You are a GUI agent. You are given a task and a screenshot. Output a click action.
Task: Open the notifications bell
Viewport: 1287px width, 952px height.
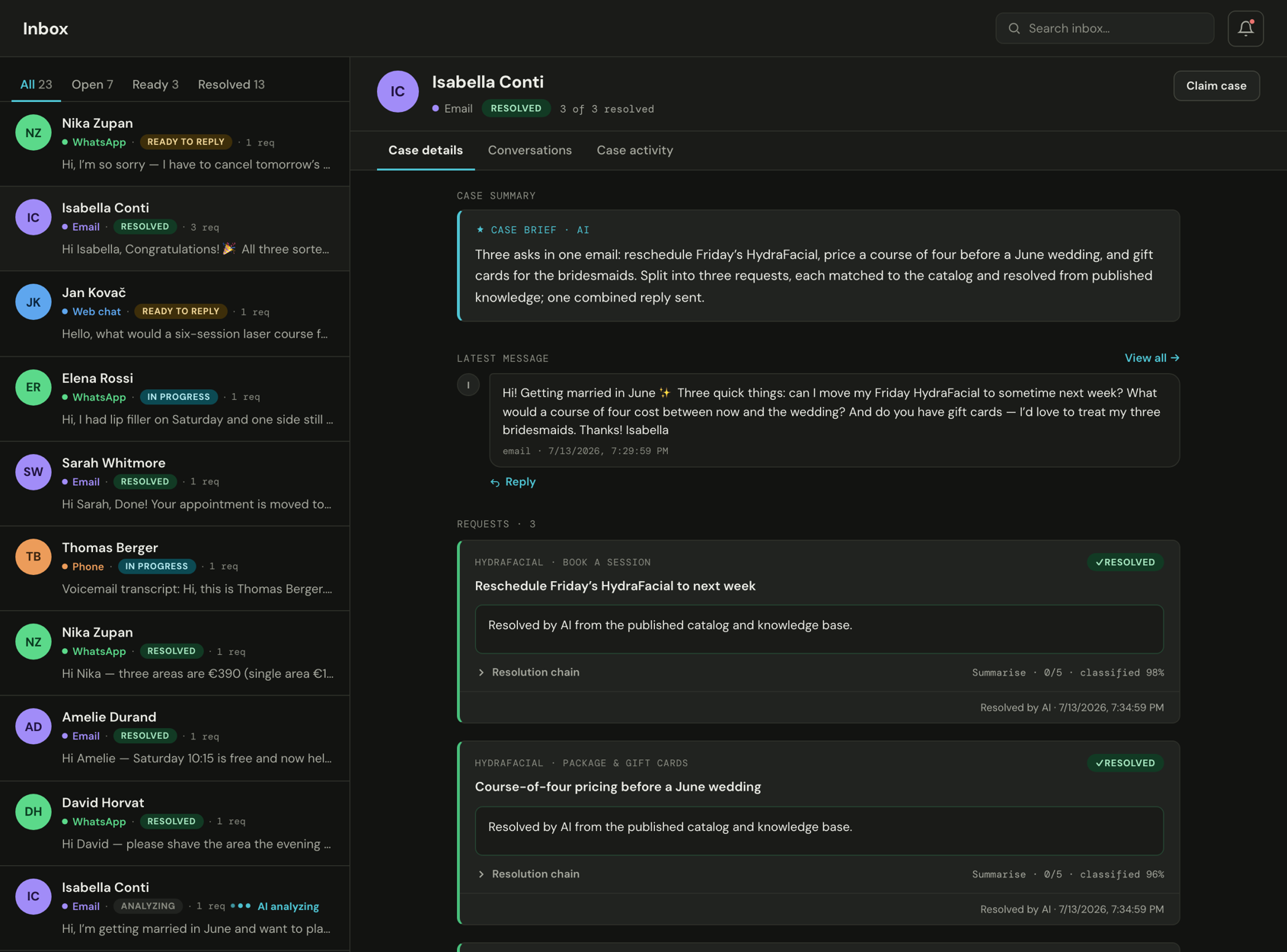[x=1245, y=28]
